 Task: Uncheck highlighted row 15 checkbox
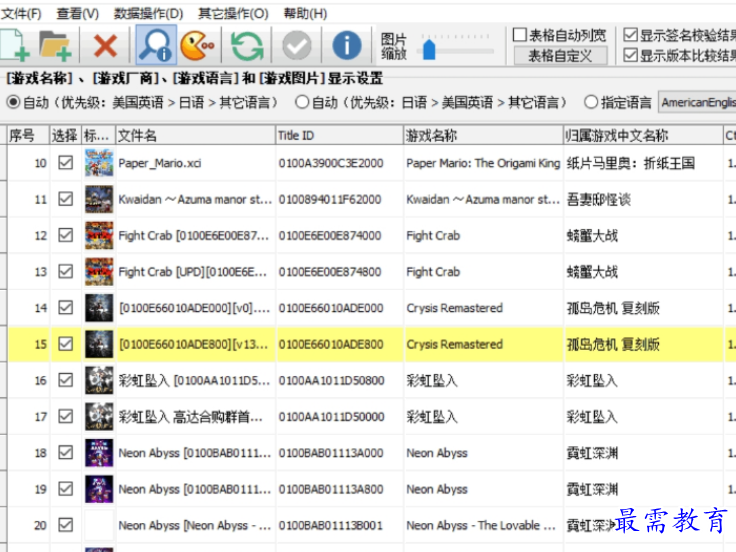(x=66, y=344)
